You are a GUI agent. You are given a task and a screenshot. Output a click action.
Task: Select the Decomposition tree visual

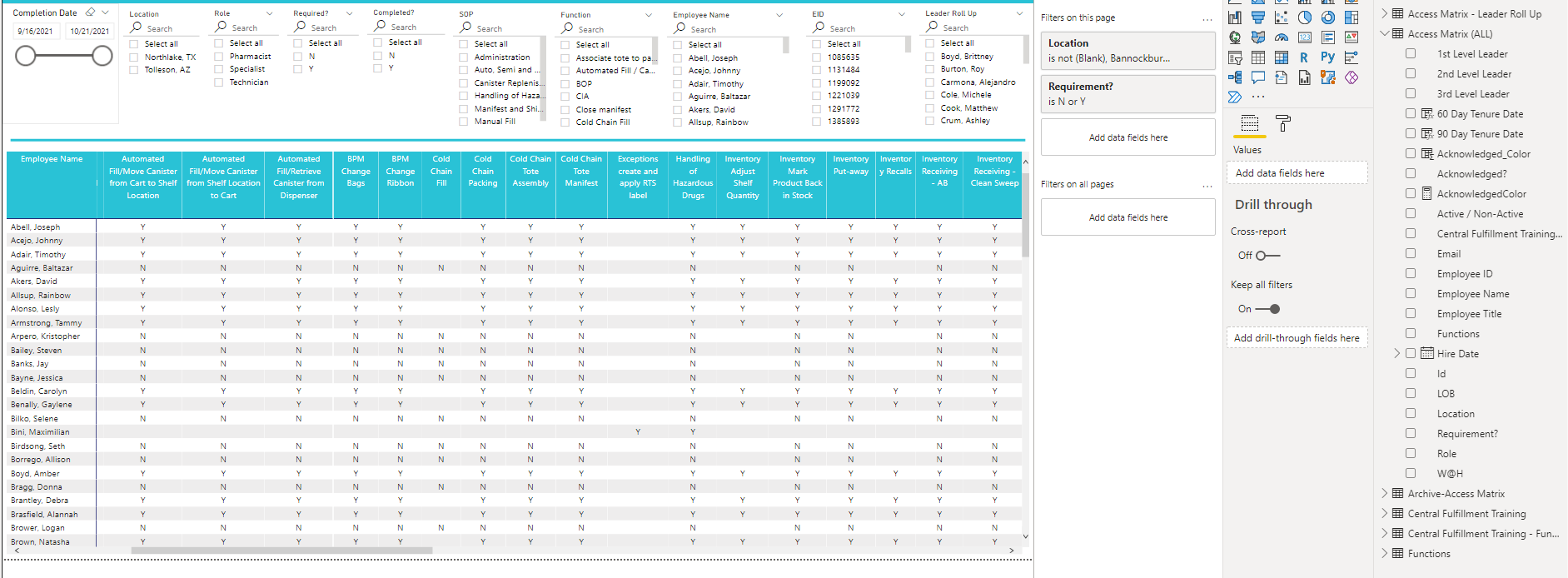coord(1235,77)
